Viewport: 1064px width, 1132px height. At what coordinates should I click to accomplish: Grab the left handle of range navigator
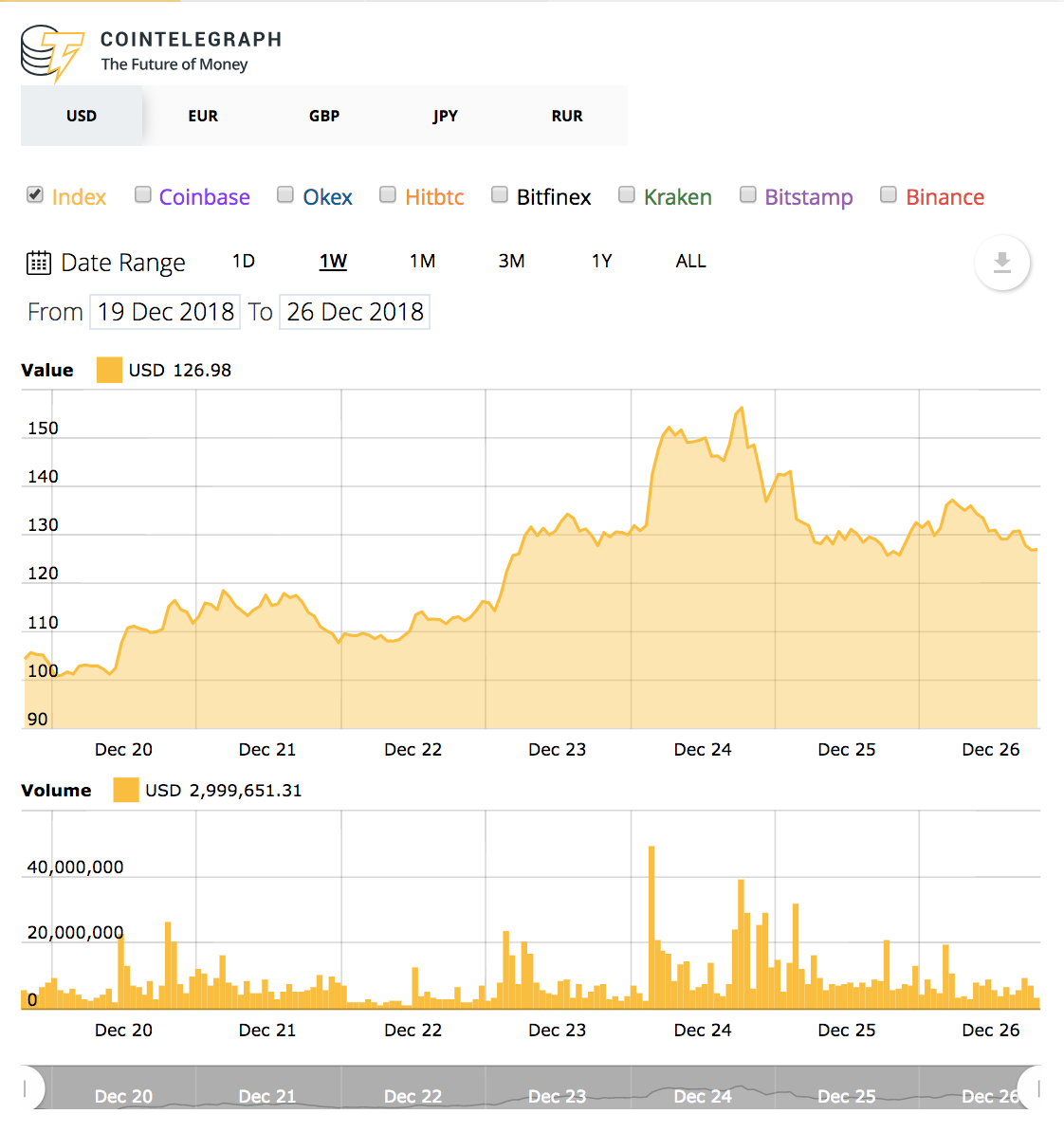(28, 1087)
